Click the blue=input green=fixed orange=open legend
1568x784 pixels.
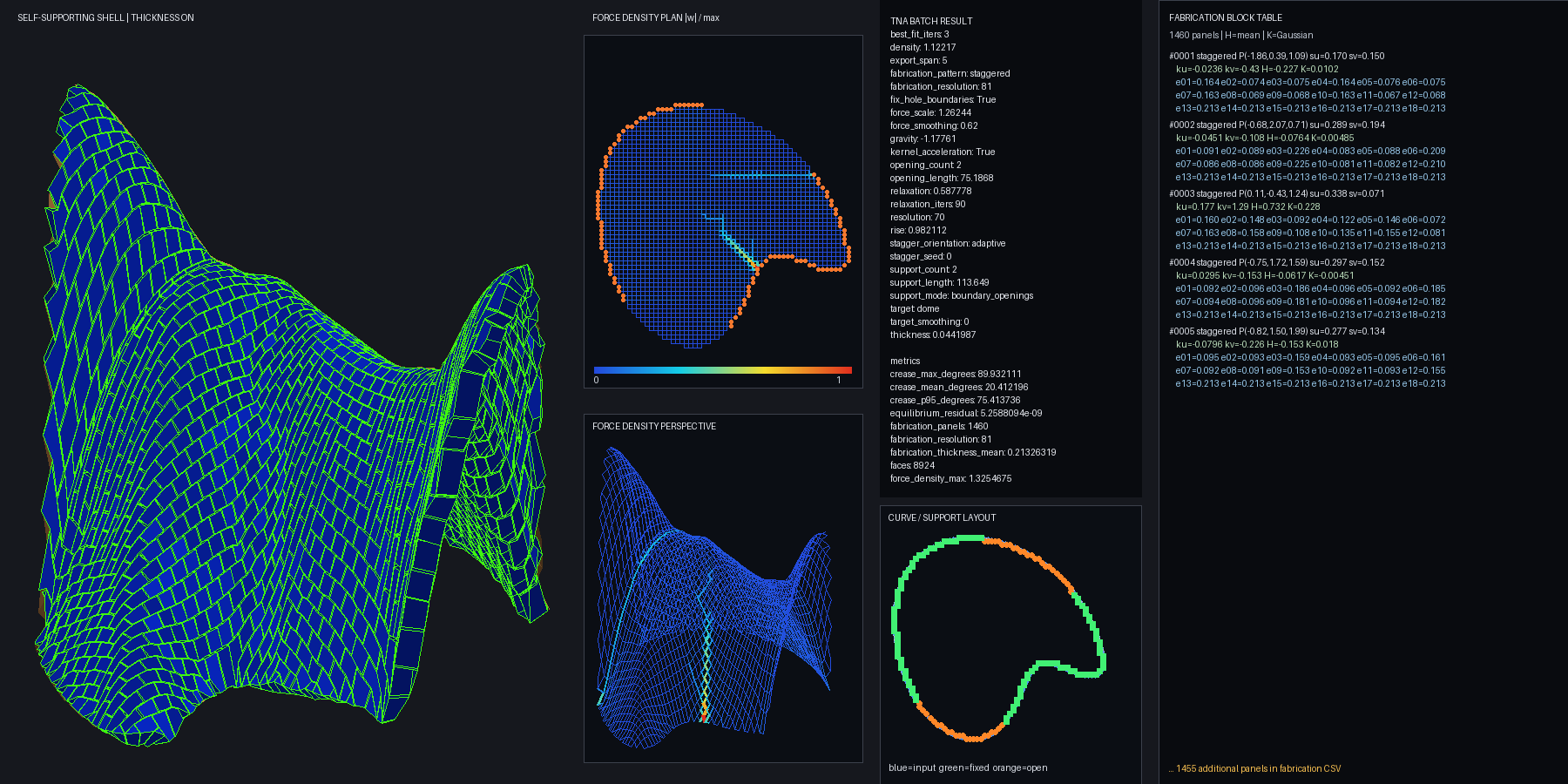(968, 767)
